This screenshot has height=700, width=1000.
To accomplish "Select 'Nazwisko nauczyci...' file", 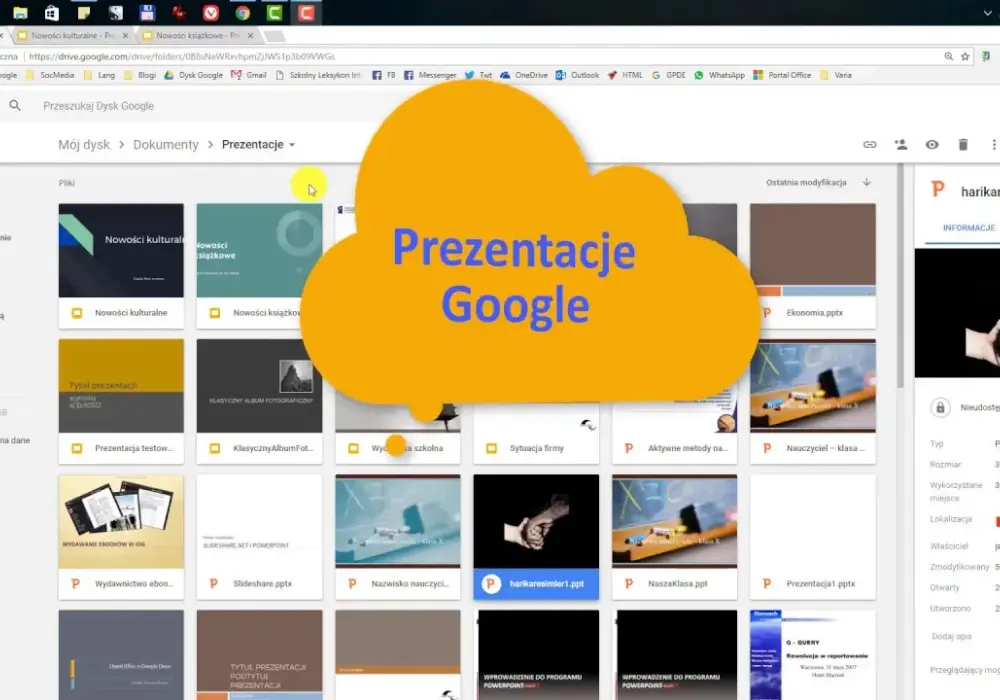I will coord(398,537).
